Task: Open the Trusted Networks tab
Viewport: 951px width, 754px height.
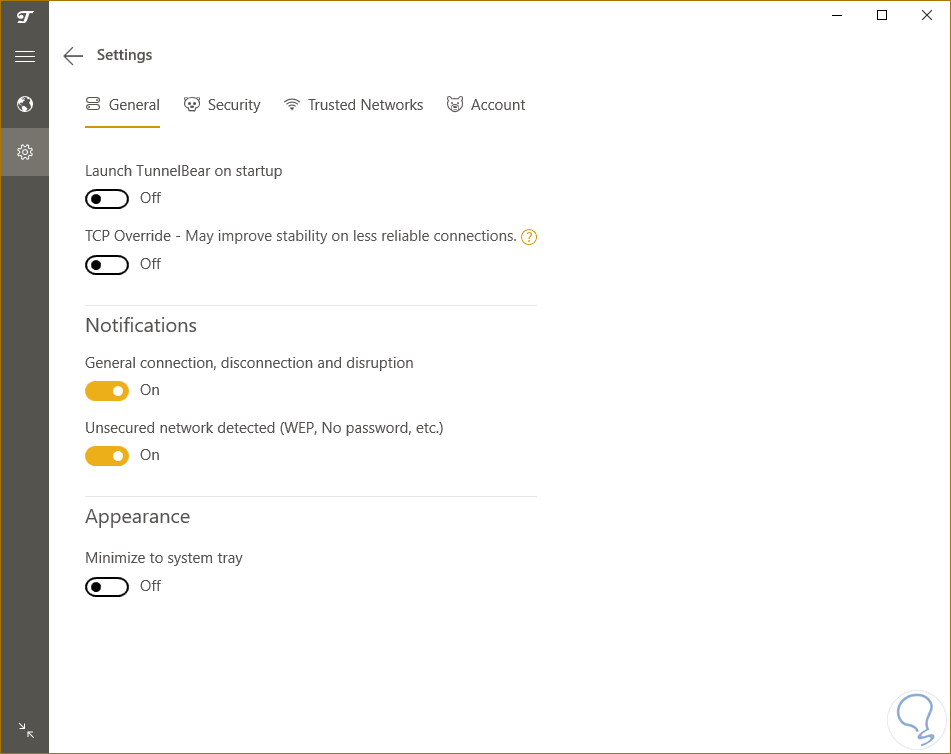Action: pos(365,105)
